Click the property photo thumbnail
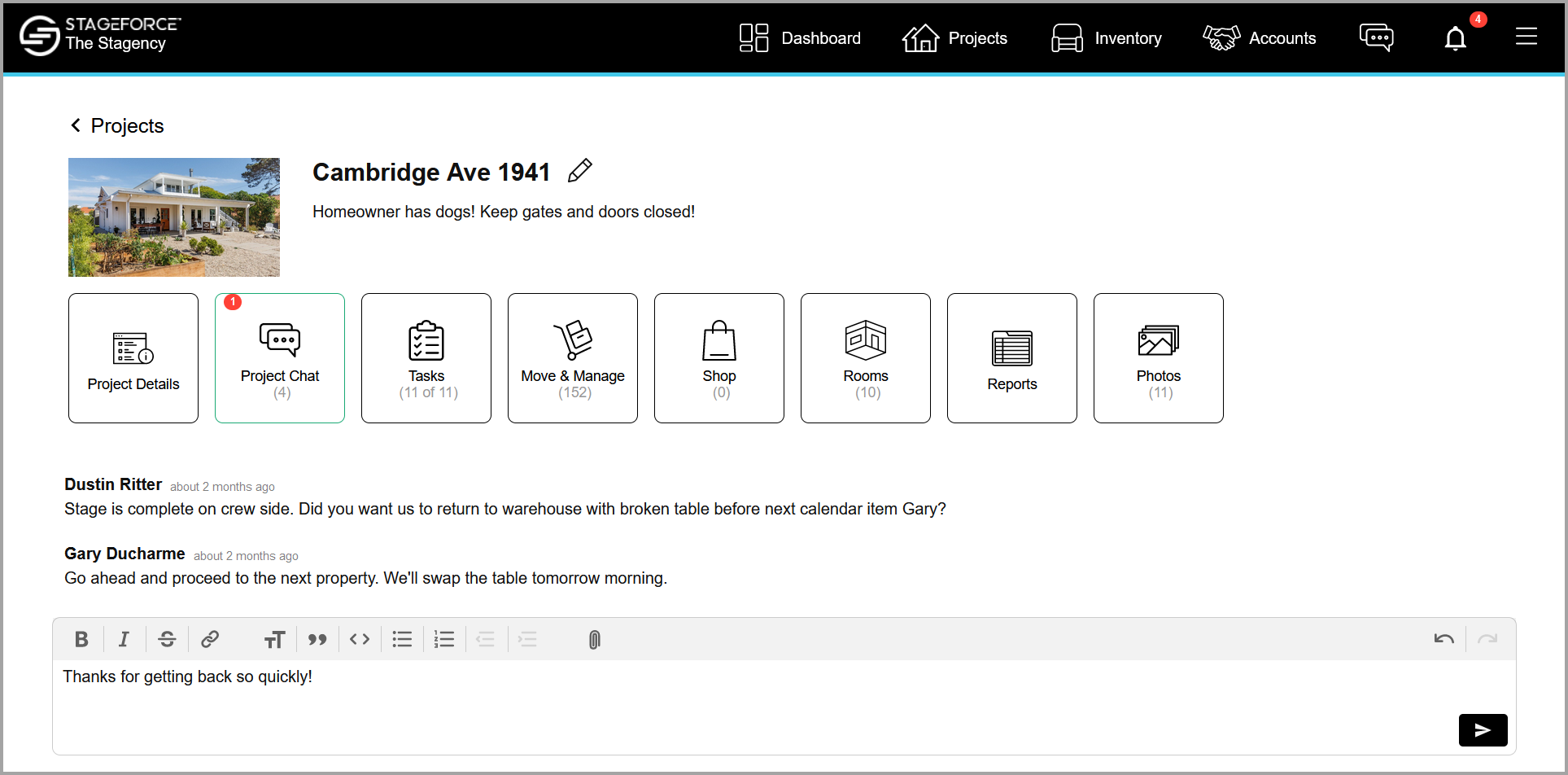The image size is (1568, 775). tap(173, 217)
